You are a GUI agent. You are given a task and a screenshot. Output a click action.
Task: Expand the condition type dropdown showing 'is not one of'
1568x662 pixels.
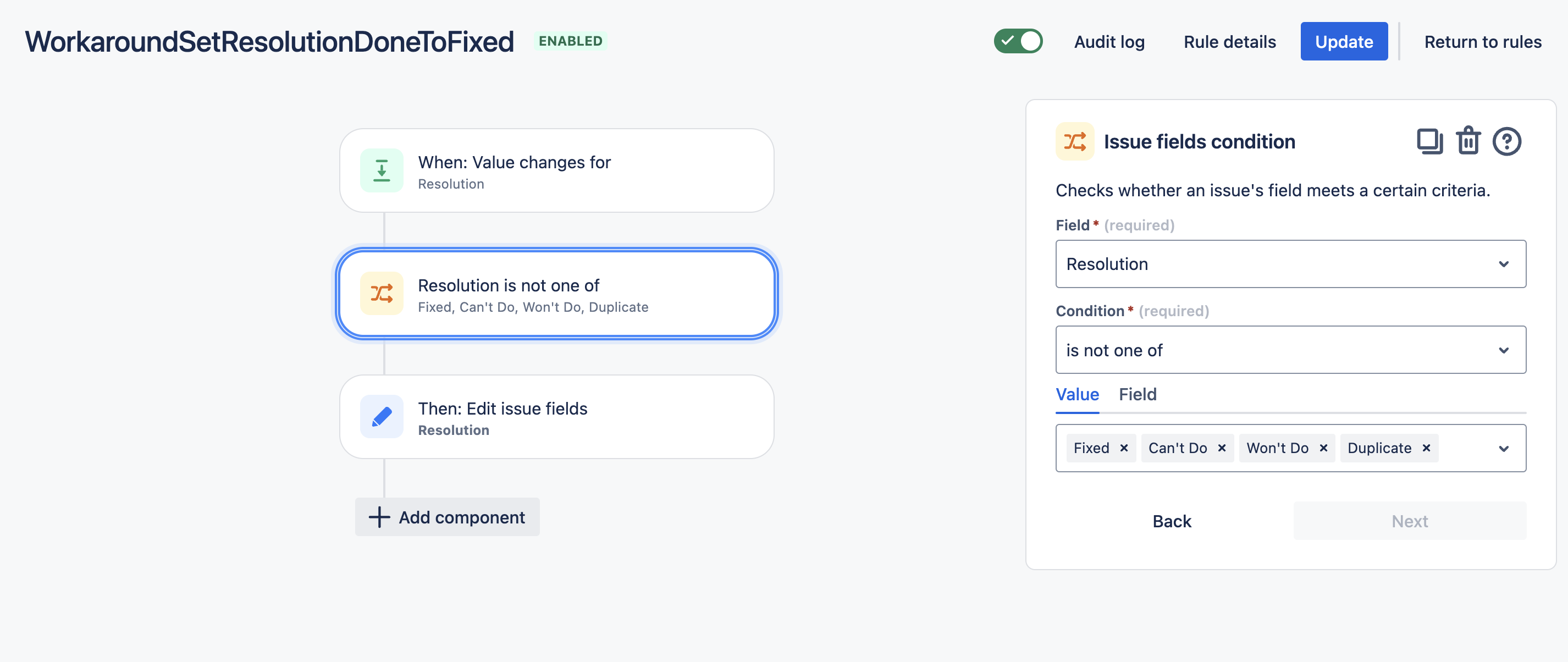[x=1291, y=349]
